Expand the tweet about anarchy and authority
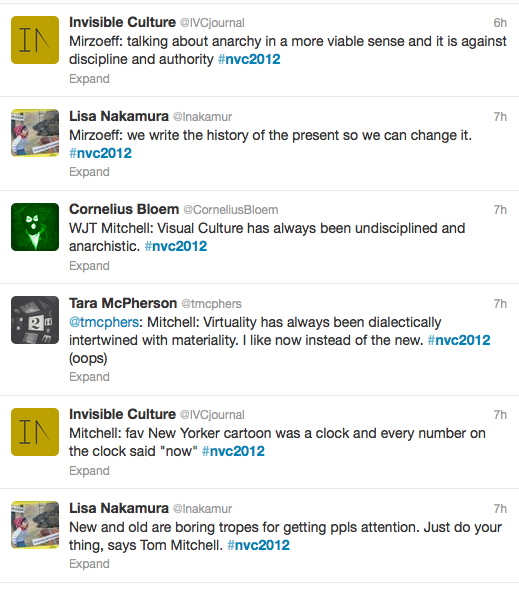519x591 pixels. 89,79
